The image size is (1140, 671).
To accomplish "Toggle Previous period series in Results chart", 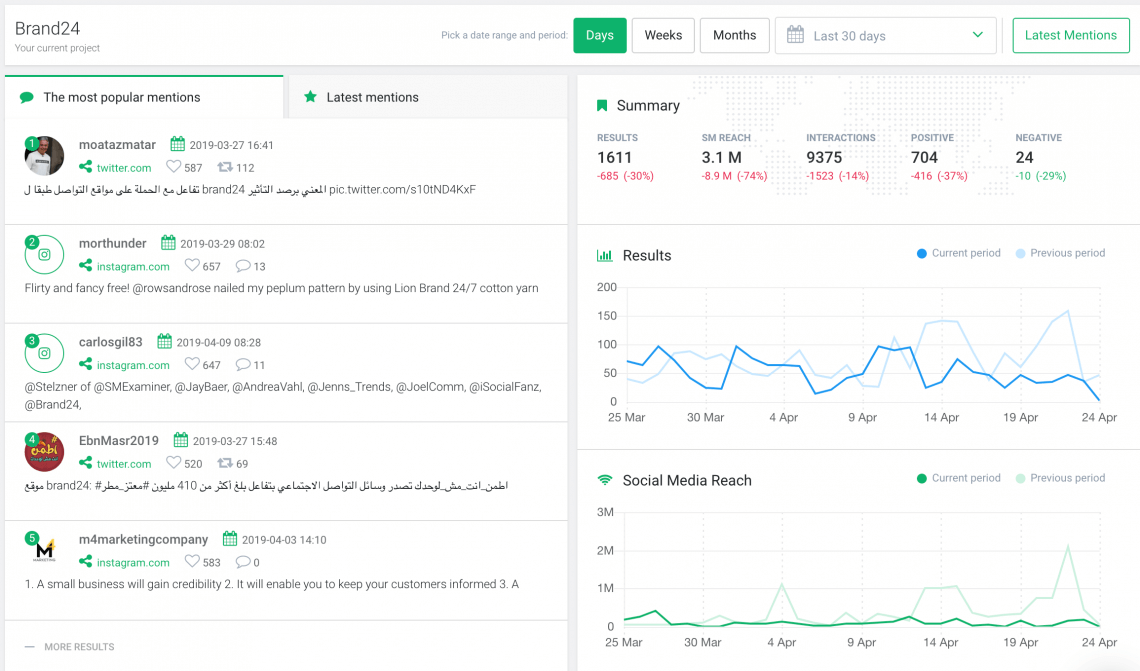I will pos(1061,253).
